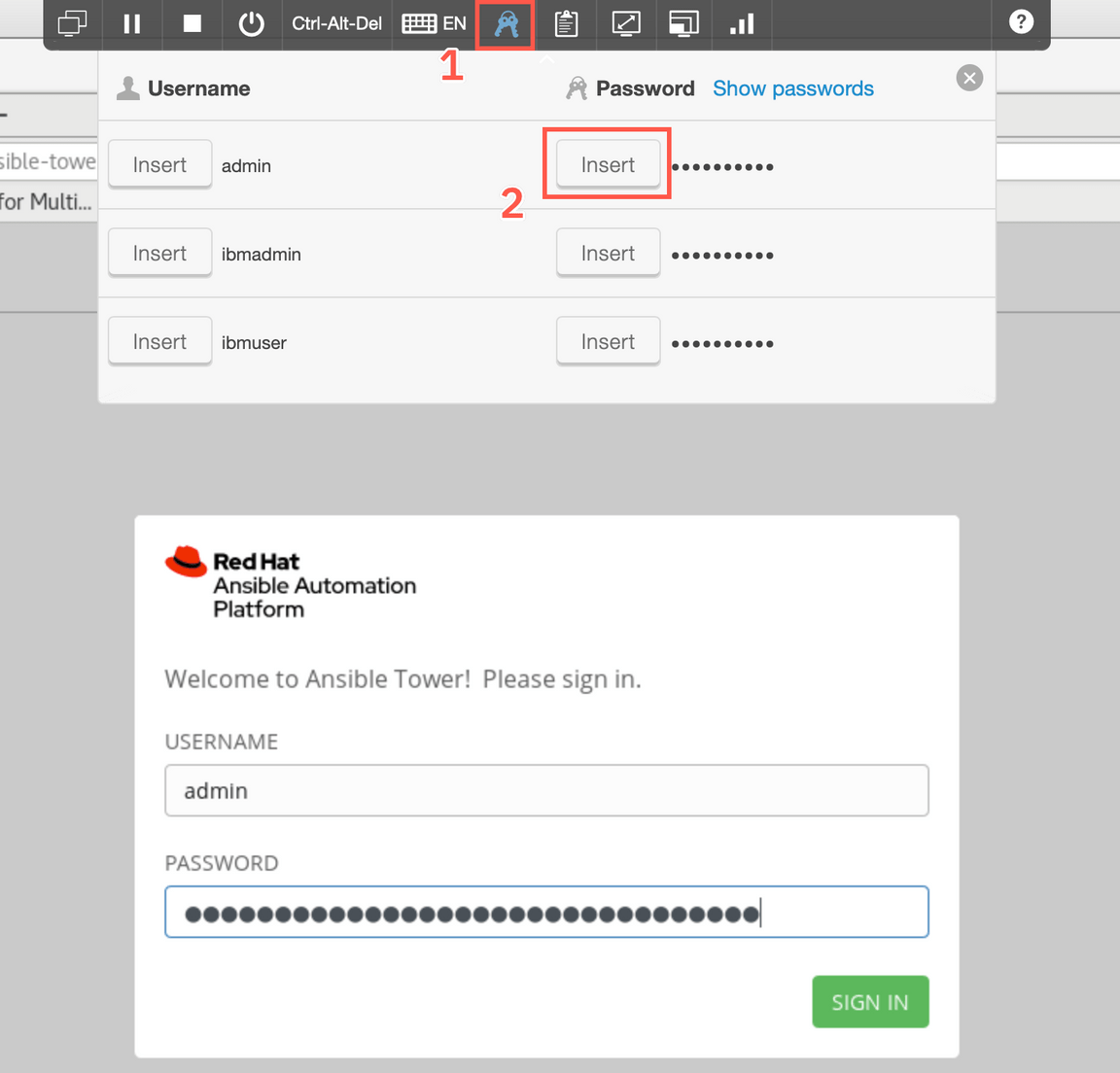Click the USERNAME input field
Viewport: 1120px width, 1073px height.
(x=546, y=790)
